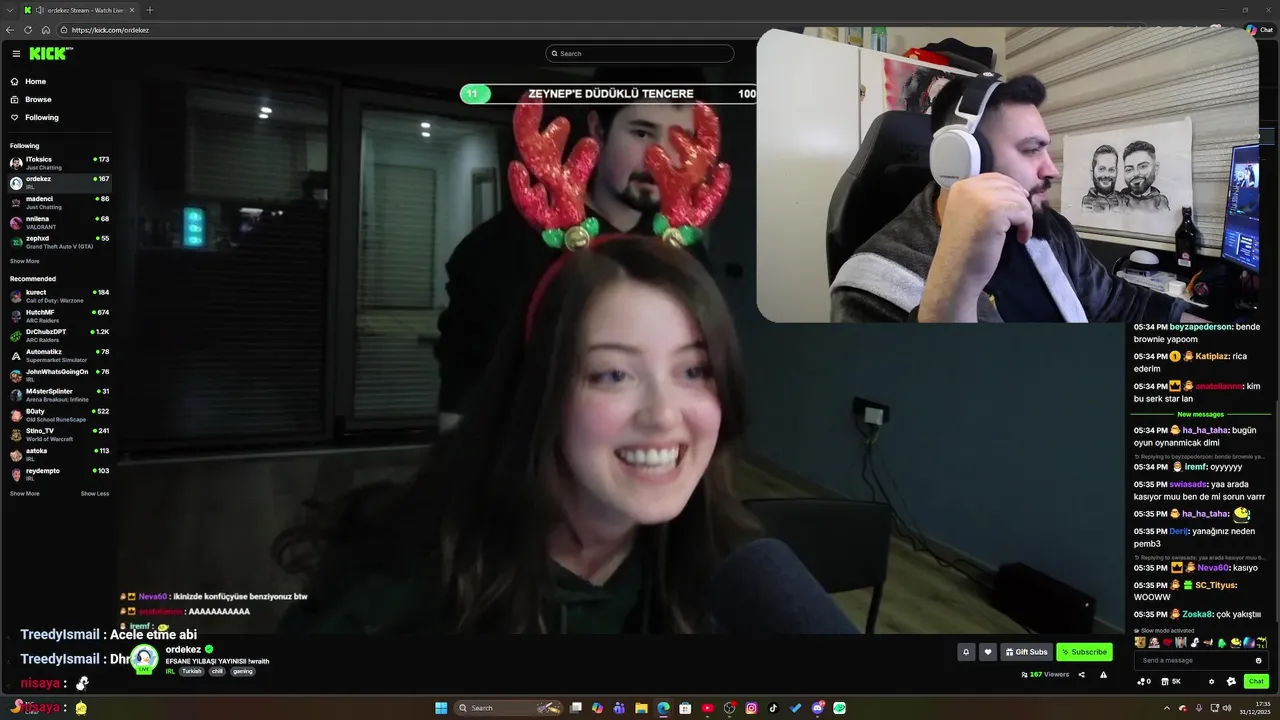Open JohnWhatsGoingOn IRL channel
Viewport: 1280px width, 720px height.
60,375
